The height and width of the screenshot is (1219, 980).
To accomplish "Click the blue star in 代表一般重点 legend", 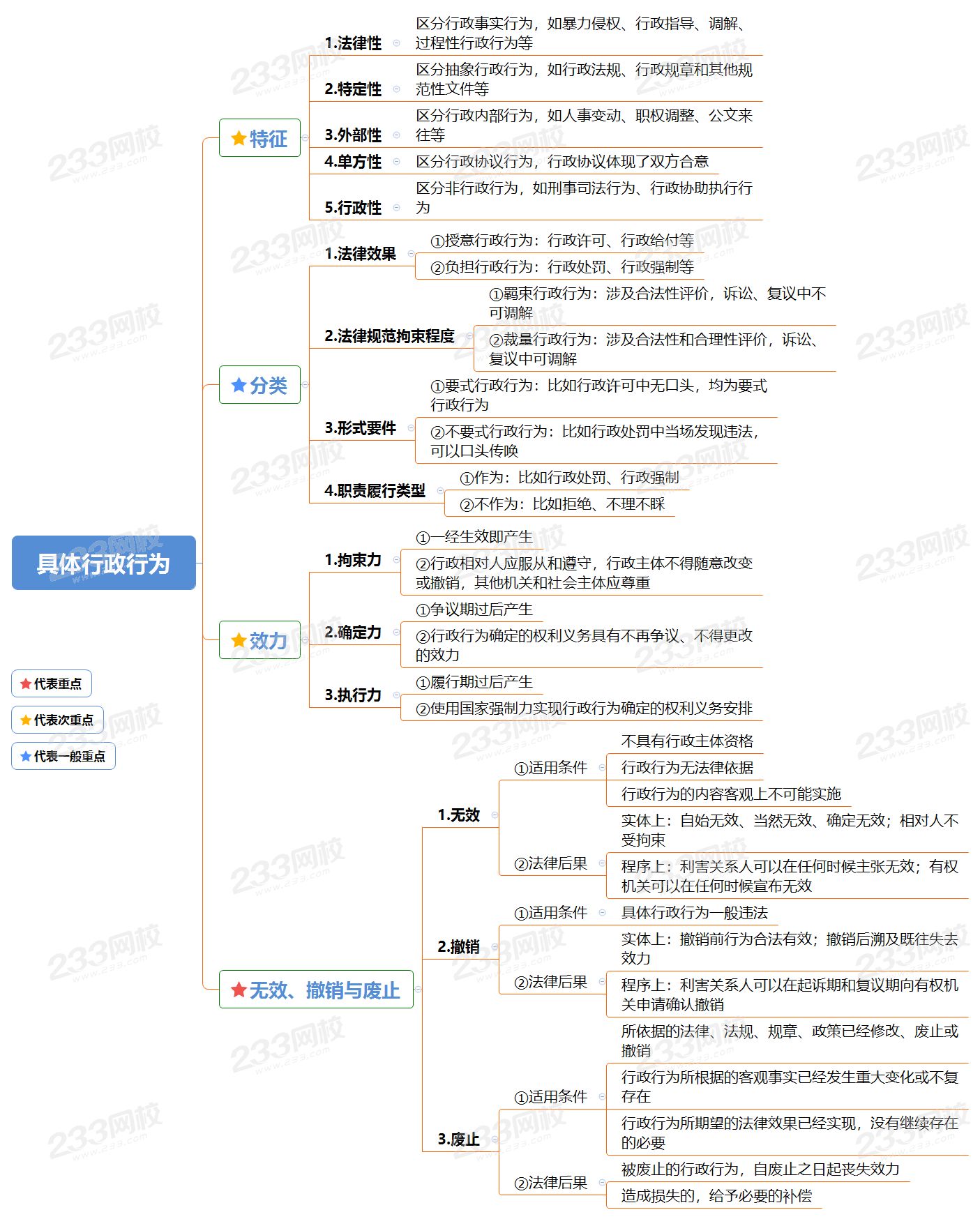I will click(x=26, y=757).
